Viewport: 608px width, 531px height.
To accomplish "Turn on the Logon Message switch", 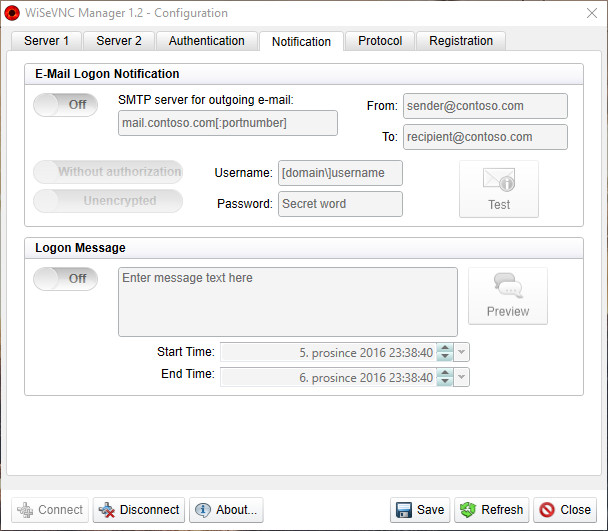I will pyautogui.click(x=66, y=278).
